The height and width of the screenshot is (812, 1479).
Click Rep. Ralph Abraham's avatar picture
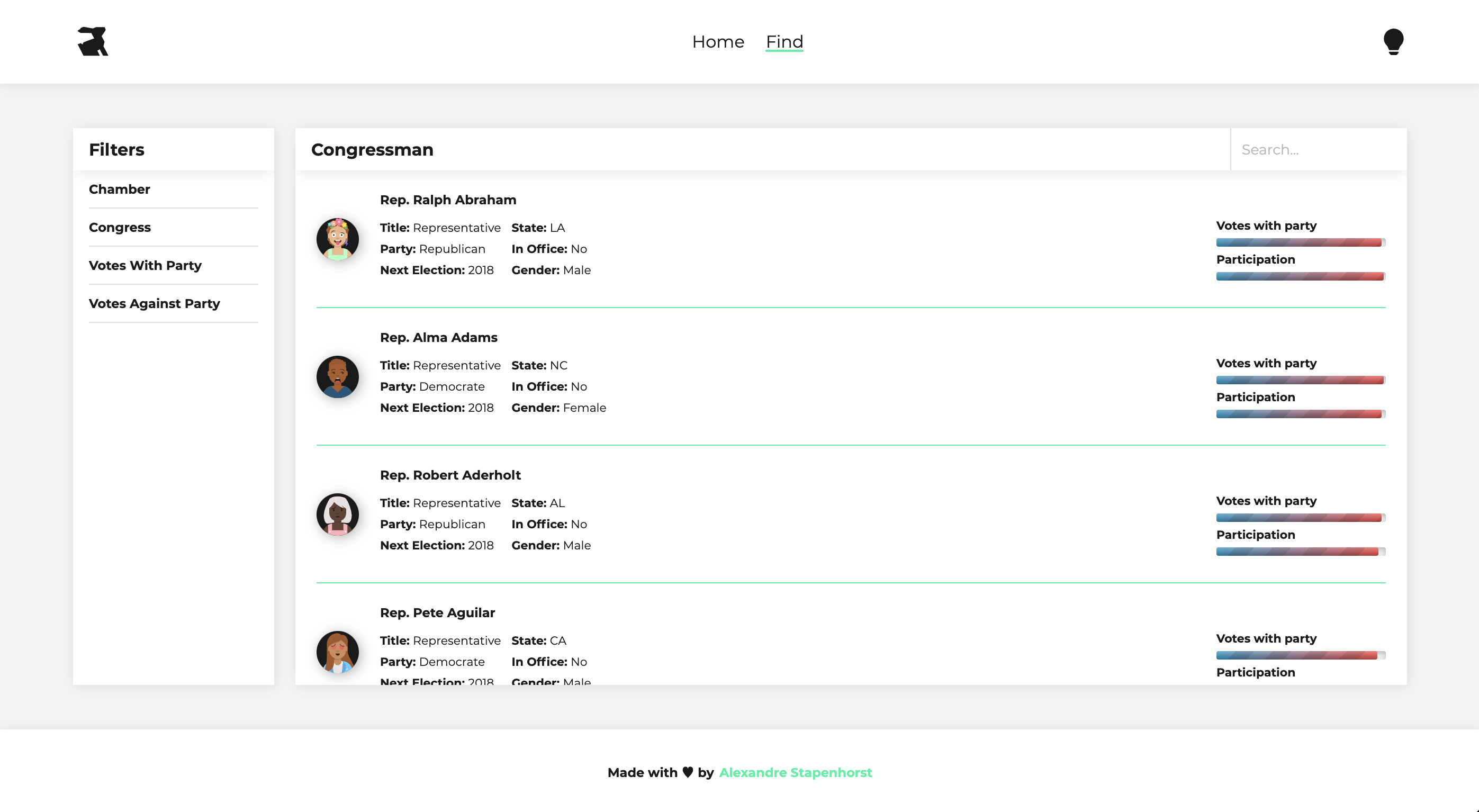(337, 239)
